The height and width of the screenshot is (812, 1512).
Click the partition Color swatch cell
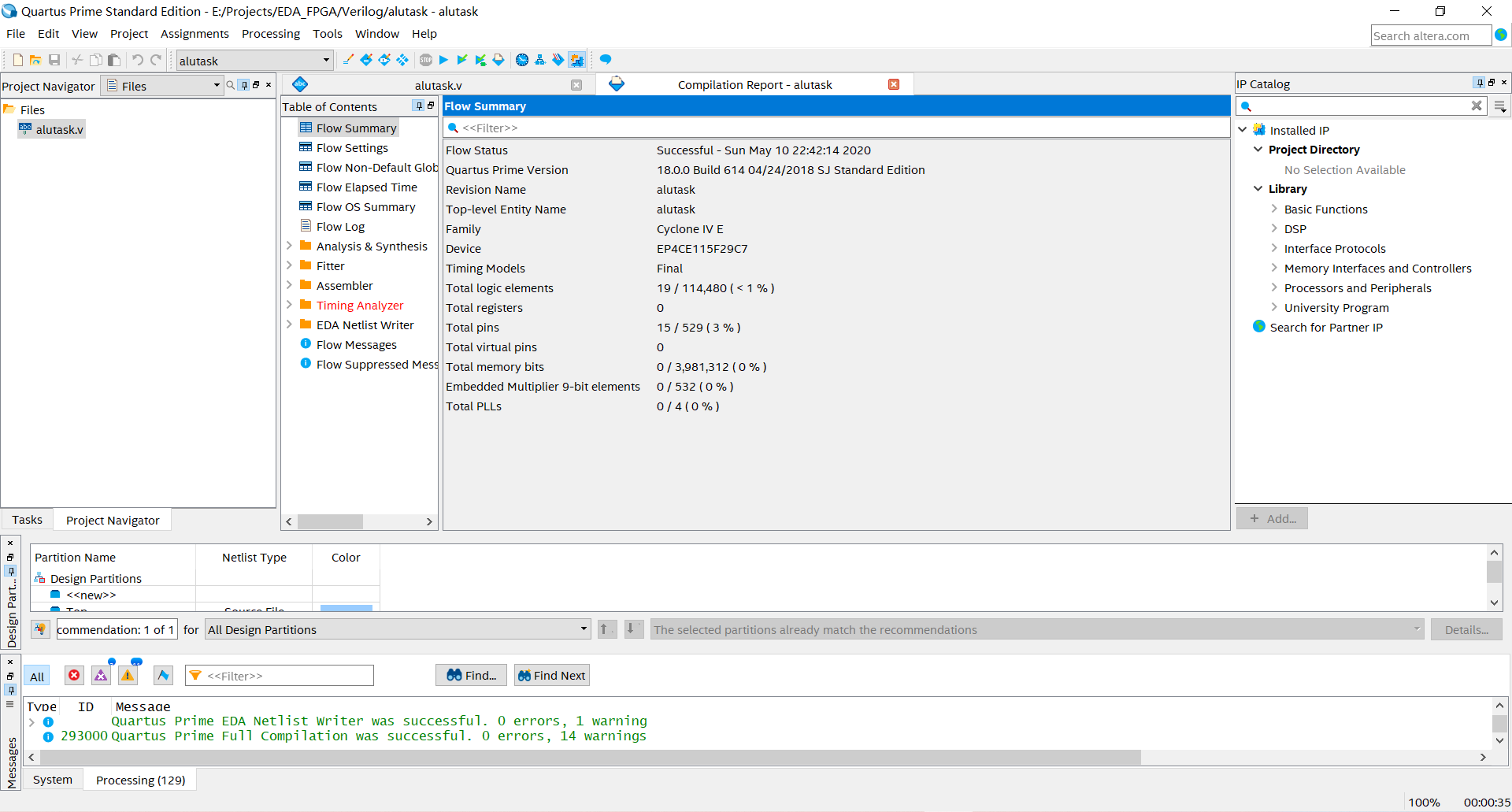(x=345, y=608)
